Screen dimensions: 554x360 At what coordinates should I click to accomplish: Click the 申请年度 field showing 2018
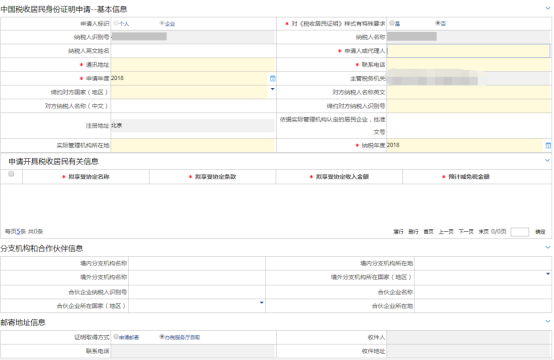click(190, 78)
